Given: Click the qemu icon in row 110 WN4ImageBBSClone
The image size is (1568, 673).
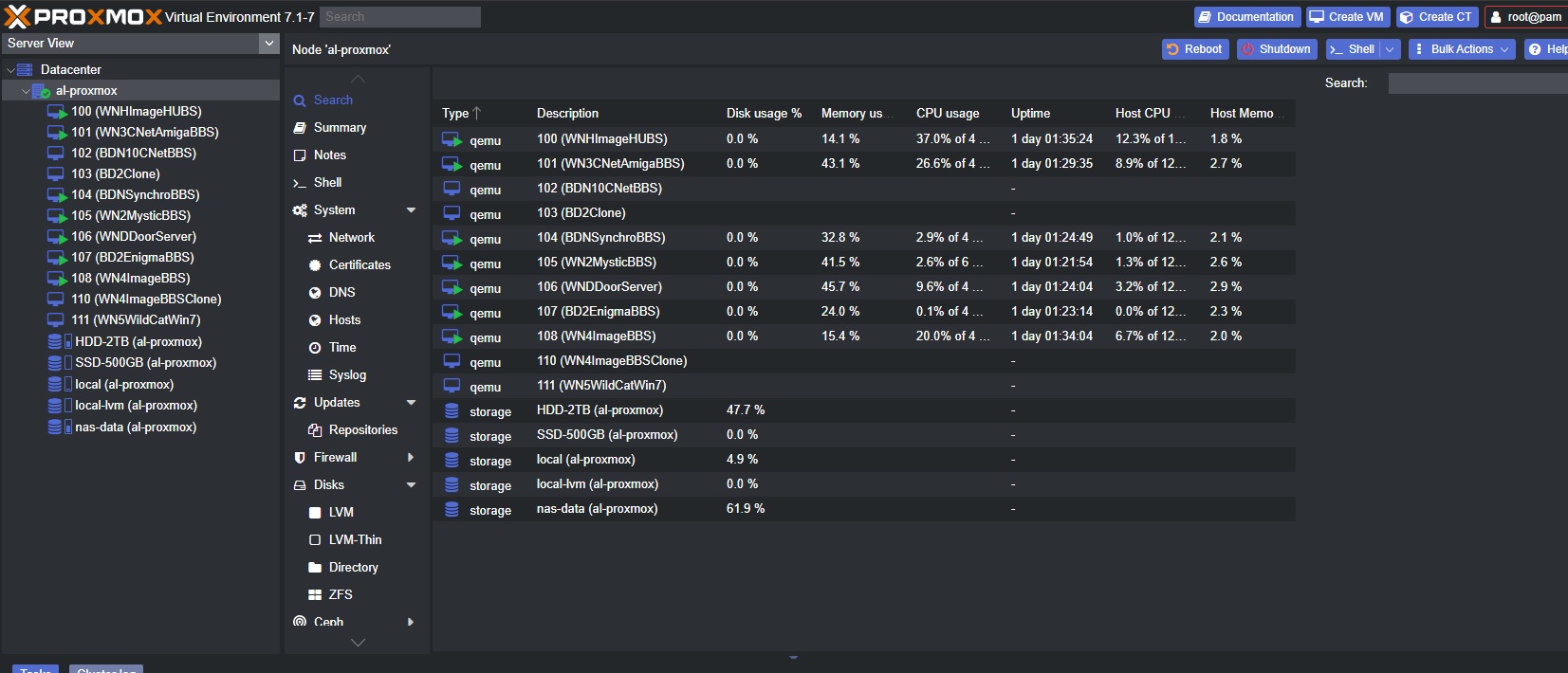Looking at the screenshot, I should (x=452, y=362).
